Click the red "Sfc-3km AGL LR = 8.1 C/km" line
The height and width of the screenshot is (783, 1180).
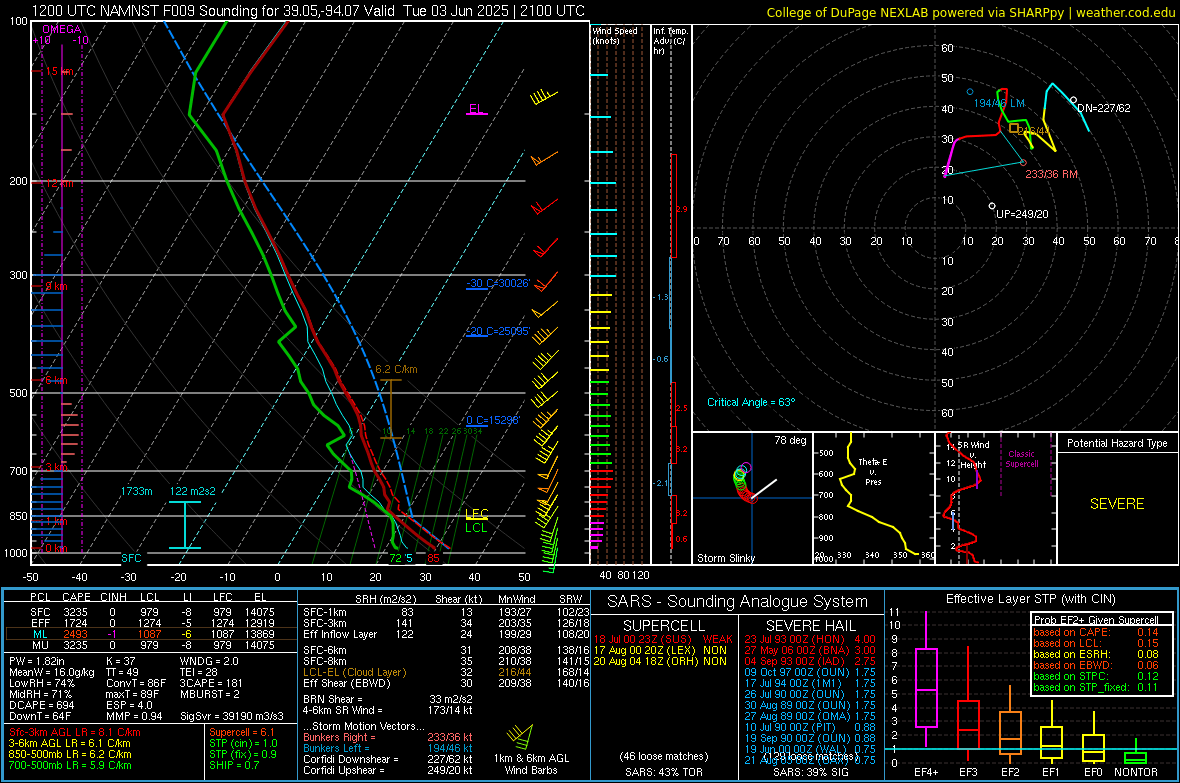click(75, 732)
